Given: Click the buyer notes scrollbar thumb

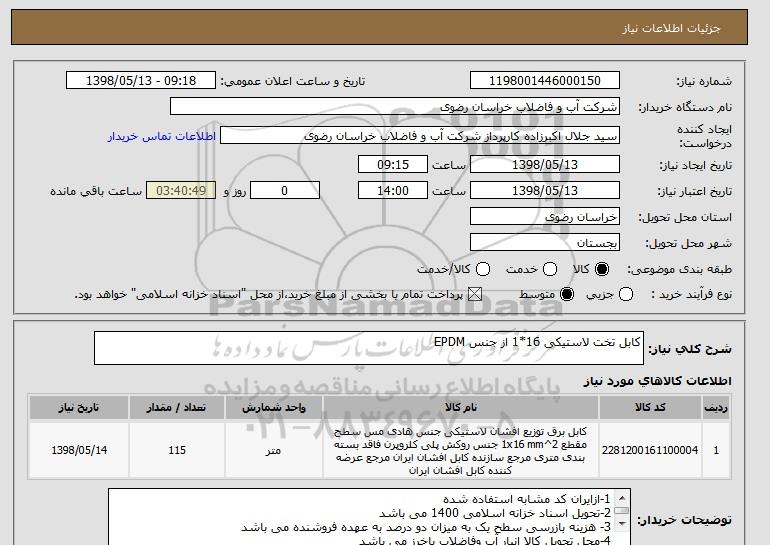Looking at the screenshot, I should [x=622, y=511].
